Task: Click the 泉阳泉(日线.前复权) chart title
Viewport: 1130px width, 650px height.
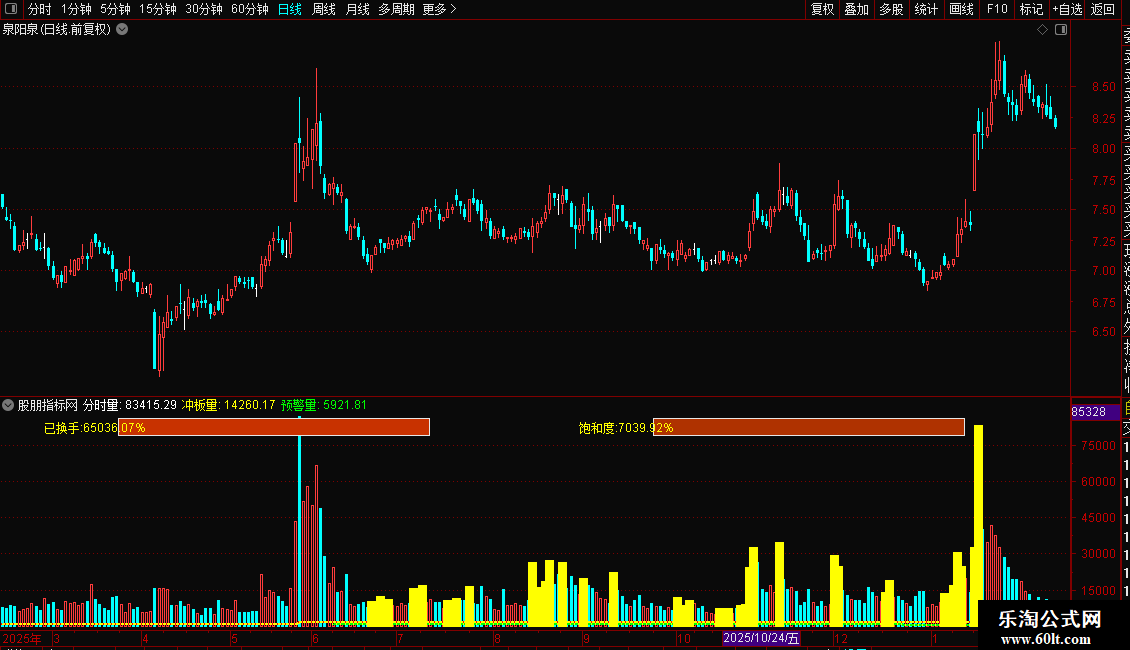Action: 57,30
